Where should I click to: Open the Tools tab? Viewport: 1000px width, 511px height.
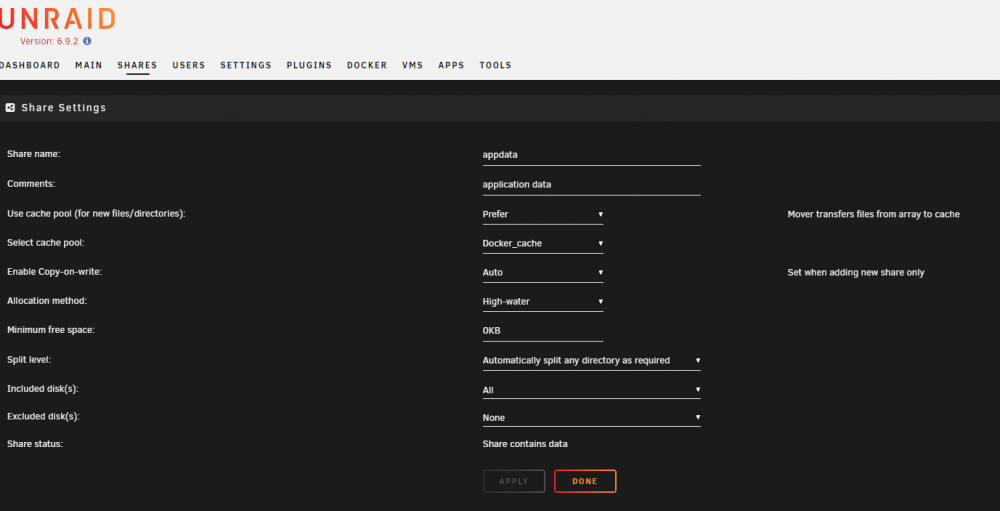496,65
